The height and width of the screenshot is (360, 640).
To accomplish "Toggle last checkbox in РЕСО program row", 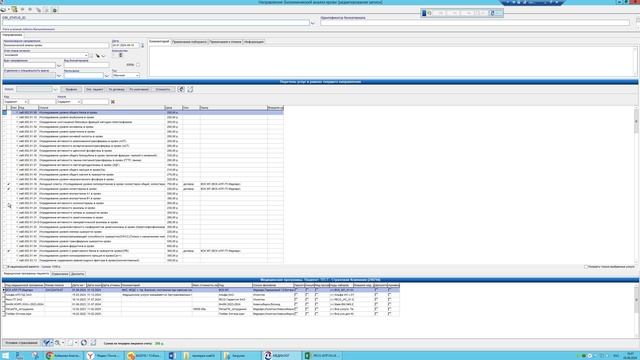I will 389,299.
